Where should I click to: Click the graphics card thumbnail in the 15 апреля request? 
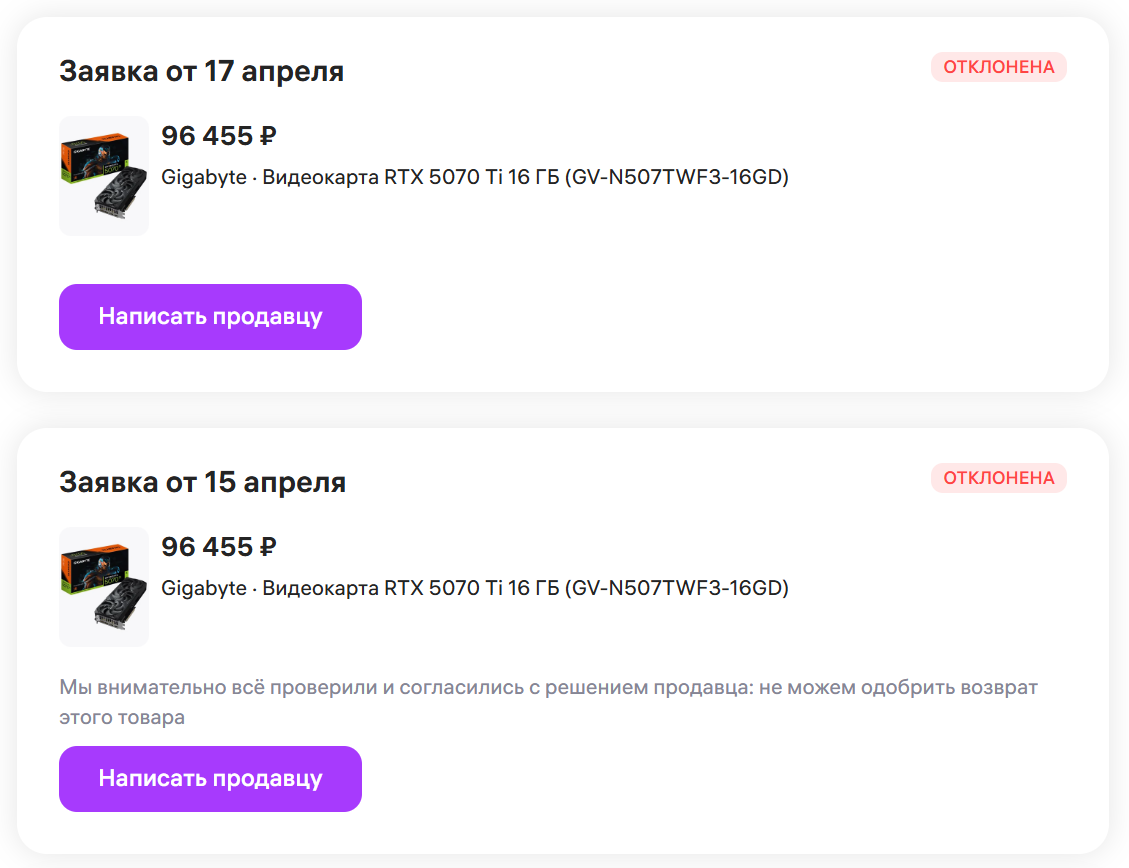[104, 587]
